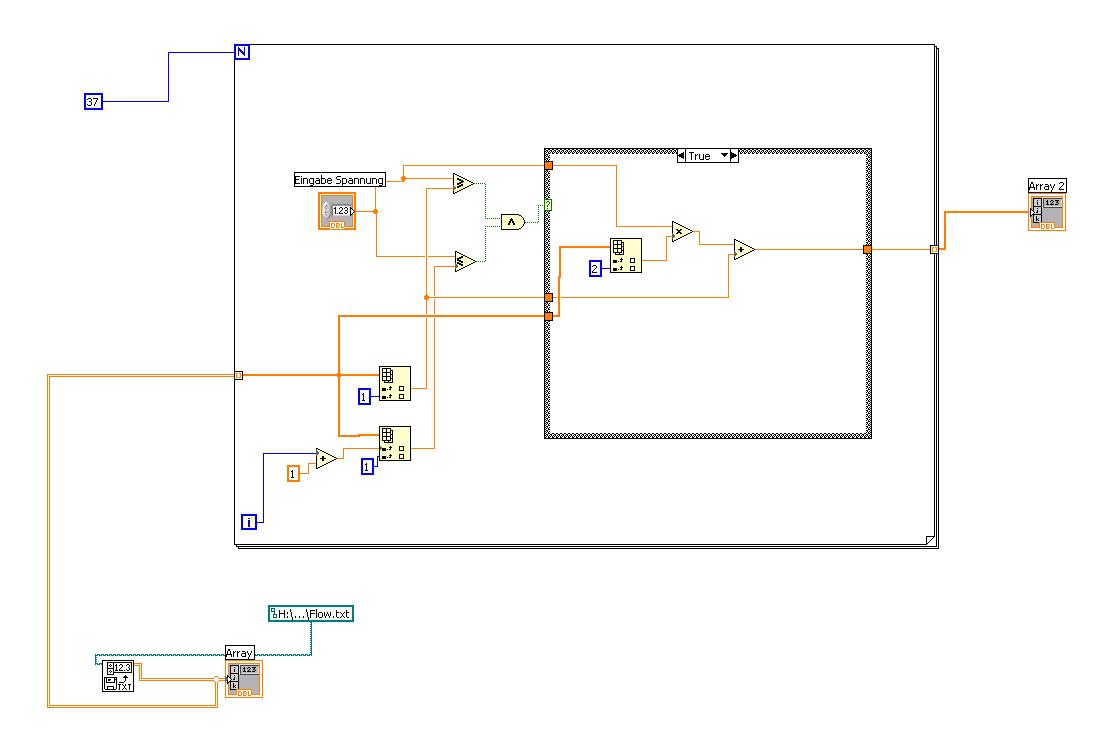Select blue constant 1 of lower Index Array
The image size is (1099, 737).
point(367,466)
